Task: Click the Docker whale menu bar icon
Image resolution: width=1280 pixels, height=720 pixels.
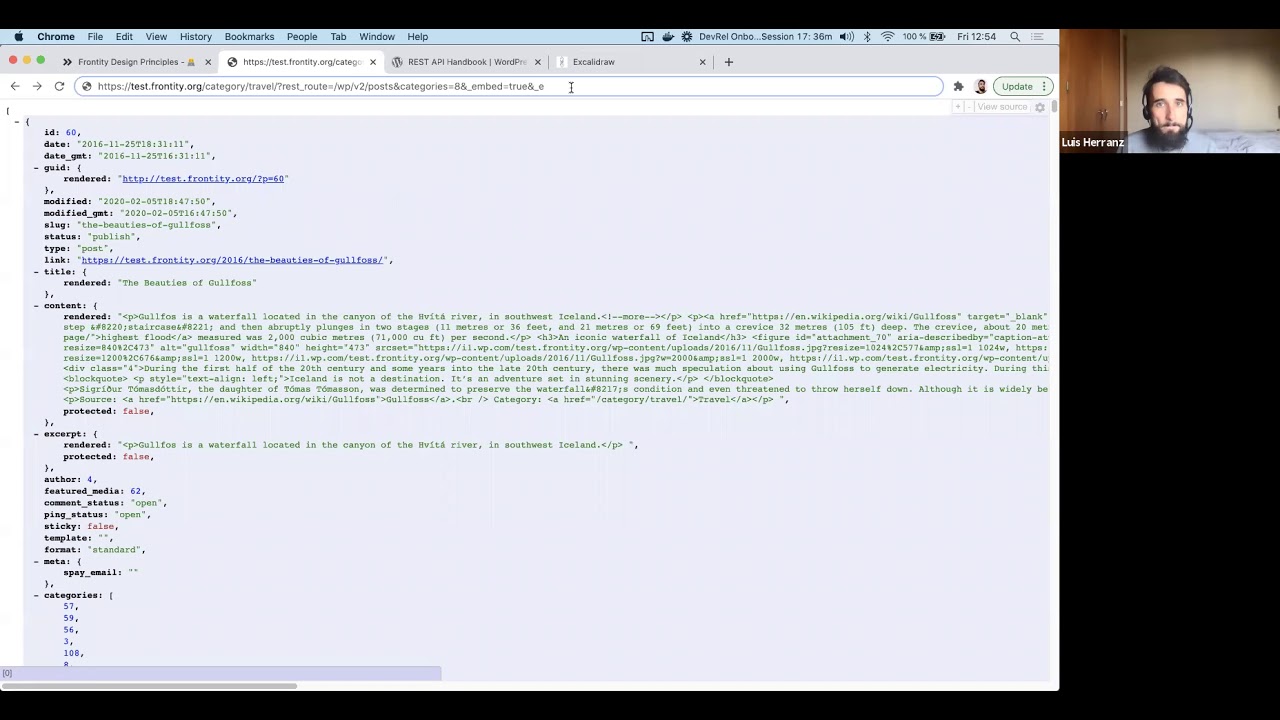Action: click(x=667, y=37)
